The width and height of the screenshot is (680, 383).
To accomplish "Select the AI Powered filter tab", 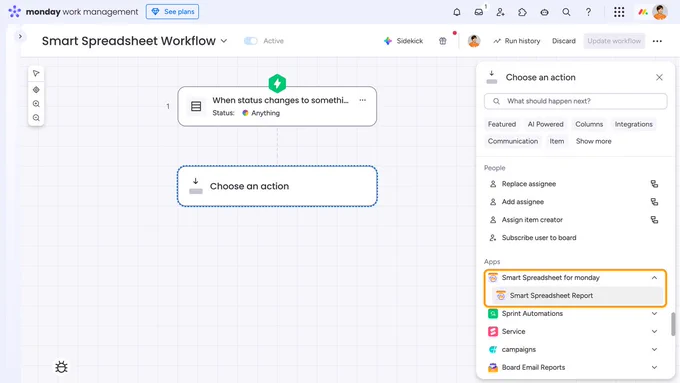I will (545, 124).
